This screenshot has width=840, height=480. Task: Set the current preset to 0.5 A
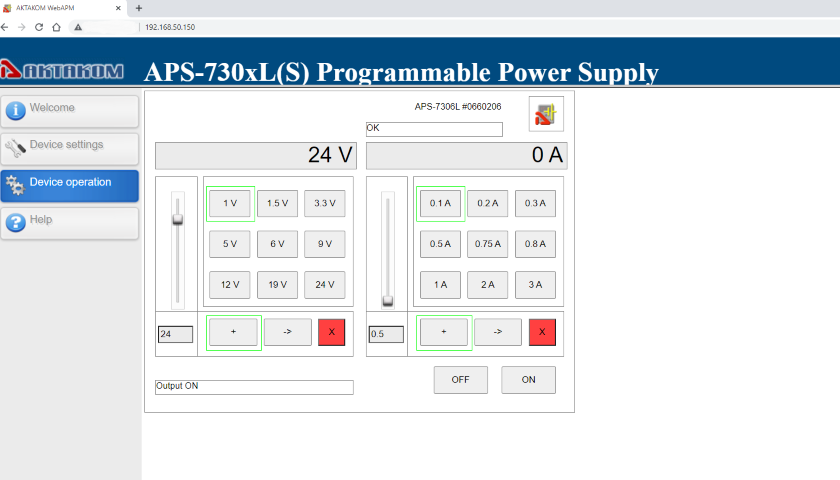click(440, 244)
